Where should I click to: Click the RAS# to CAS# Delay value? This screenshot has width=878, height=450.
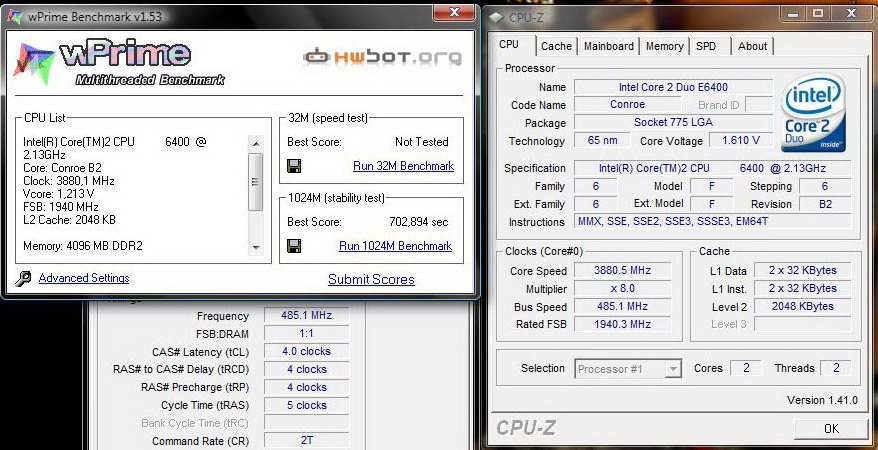(306, 369)
